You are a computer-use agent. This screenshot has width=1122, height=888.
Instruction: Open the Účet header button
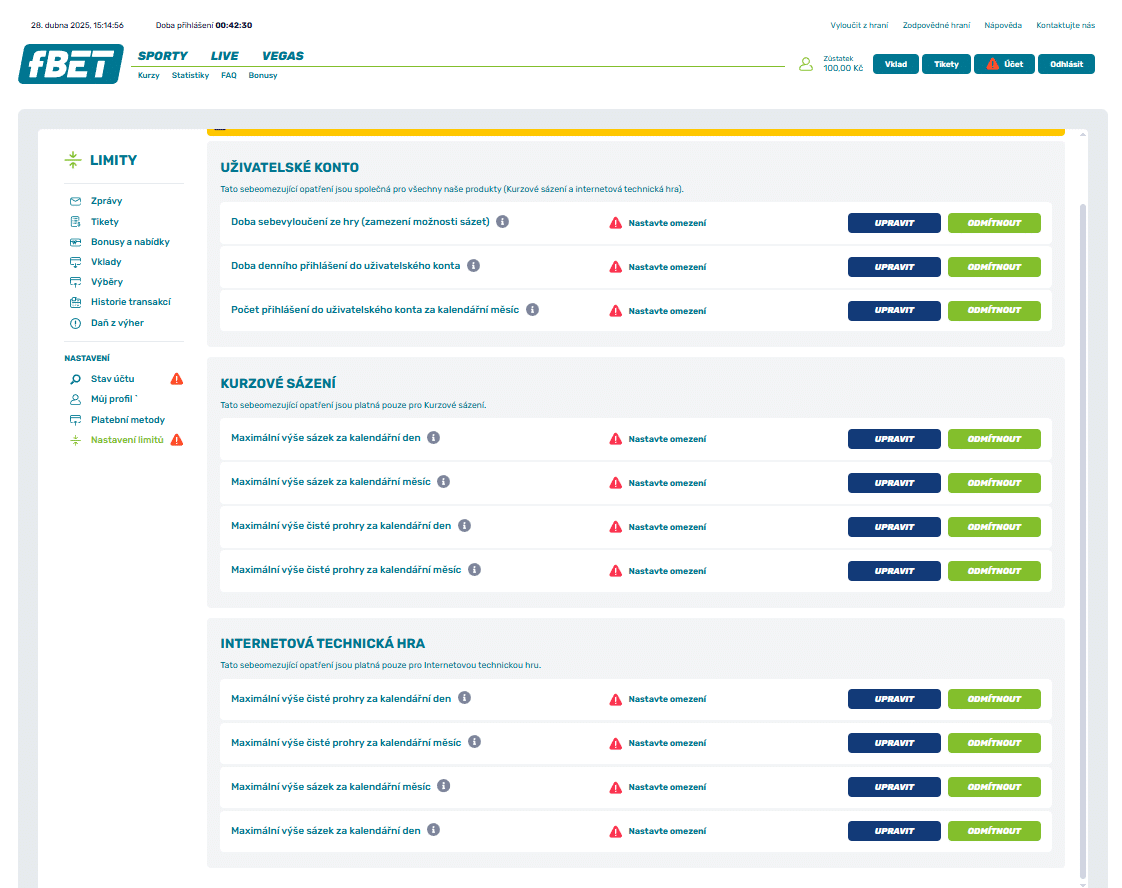point(1005,64)
